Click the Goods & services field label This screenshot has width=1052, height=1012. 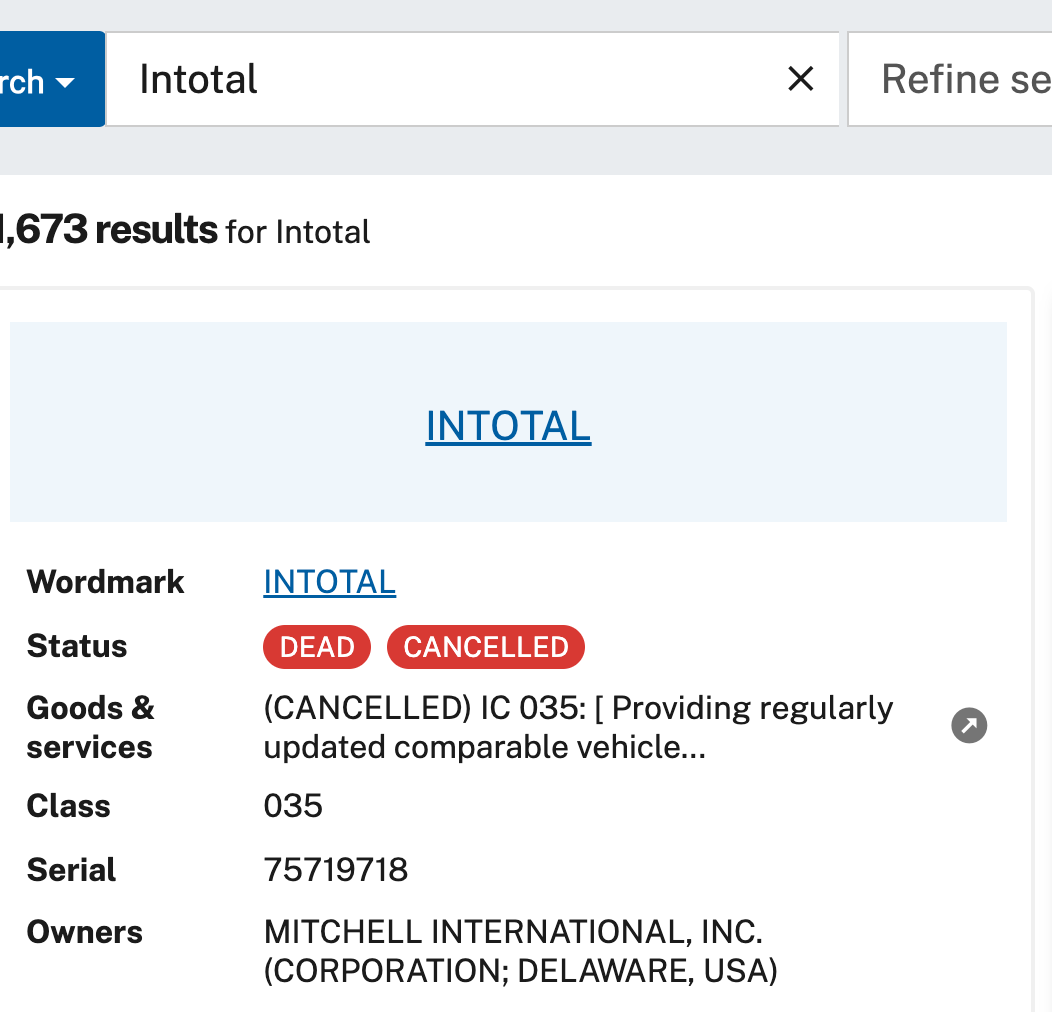(x=90, y=727)
